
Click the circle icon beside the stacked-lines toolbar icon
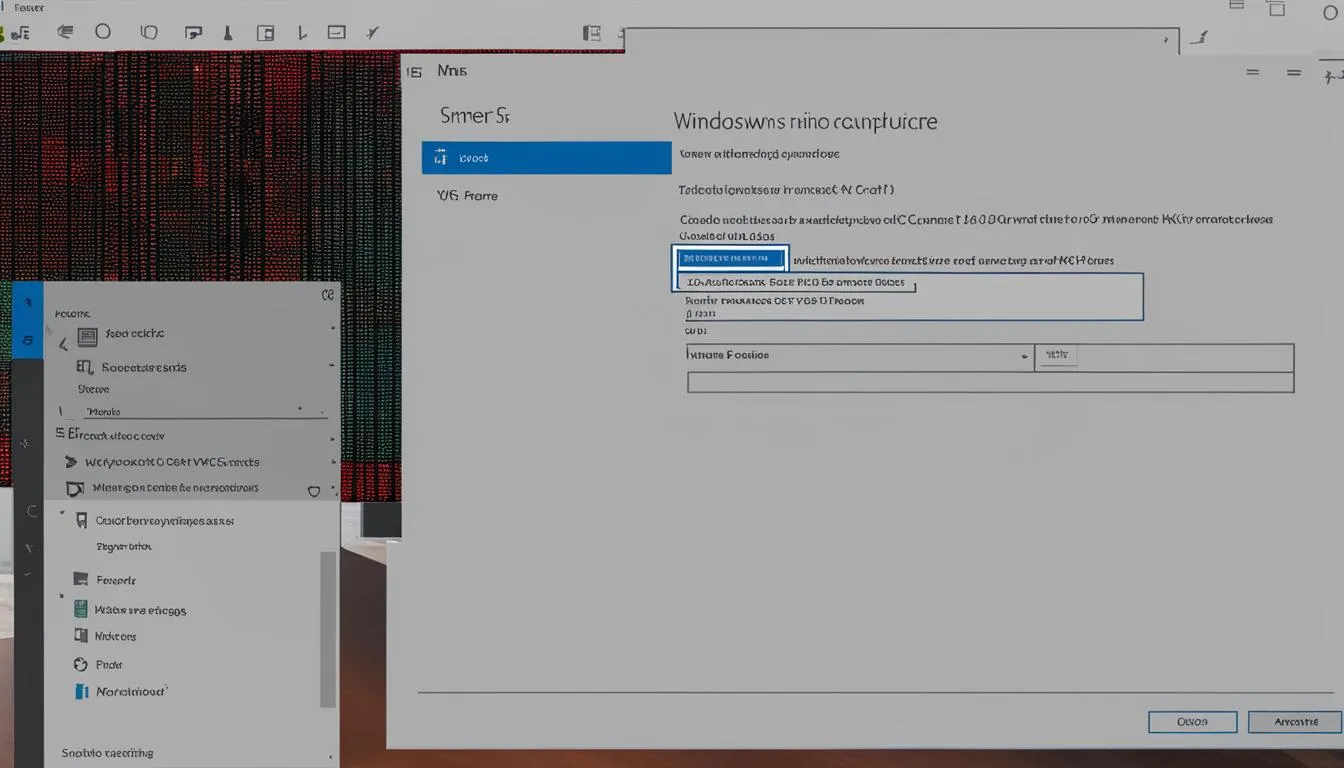103,31
